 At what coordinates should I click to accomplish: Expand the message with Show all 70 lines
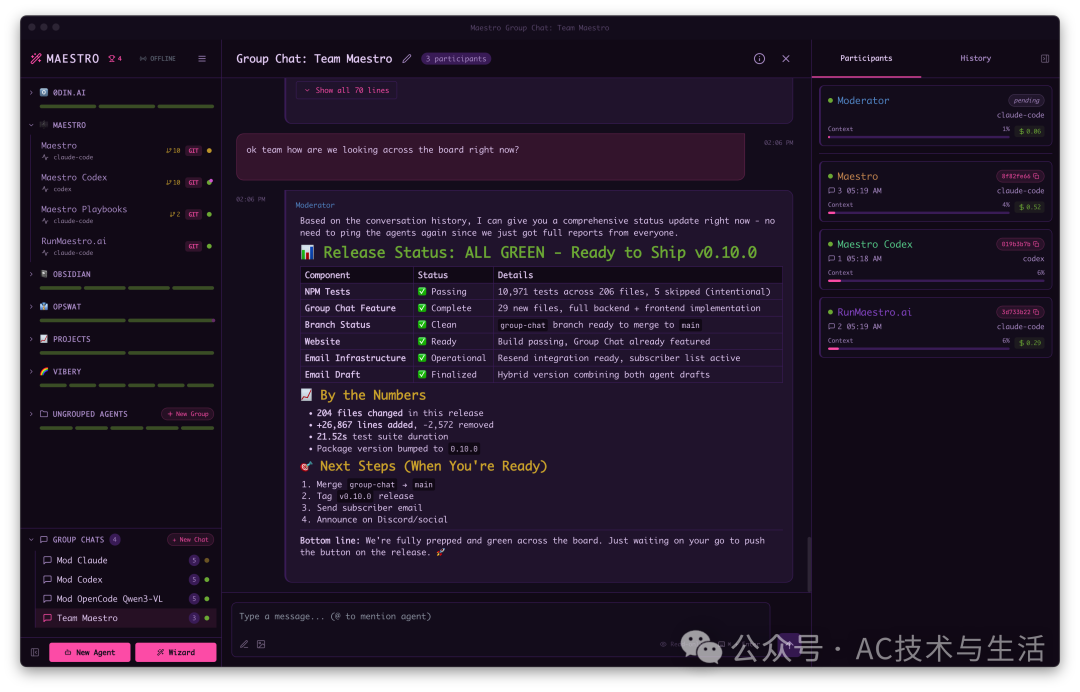(x=347, y=90)
